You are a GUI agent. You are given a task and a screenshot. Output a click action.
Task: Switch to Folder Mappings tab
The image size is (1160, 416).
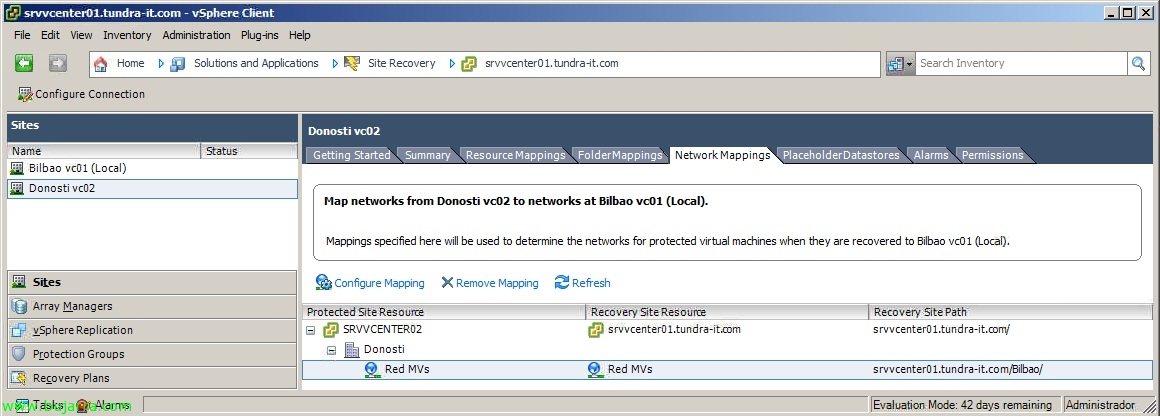pyautogui.click(x=620, y=155)
